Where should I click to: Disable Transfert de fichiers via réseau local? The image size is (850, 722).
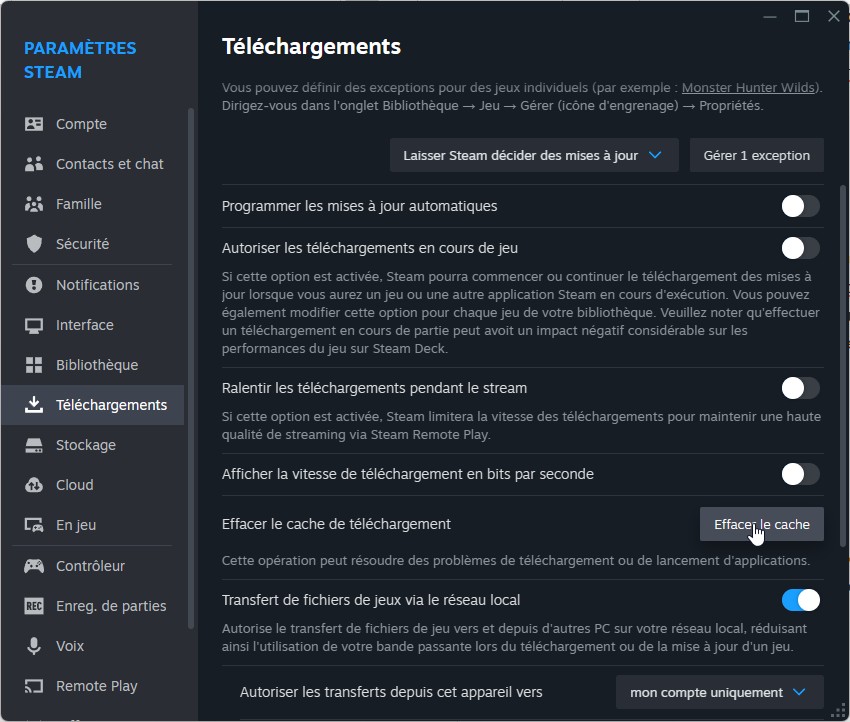point(800,599)
